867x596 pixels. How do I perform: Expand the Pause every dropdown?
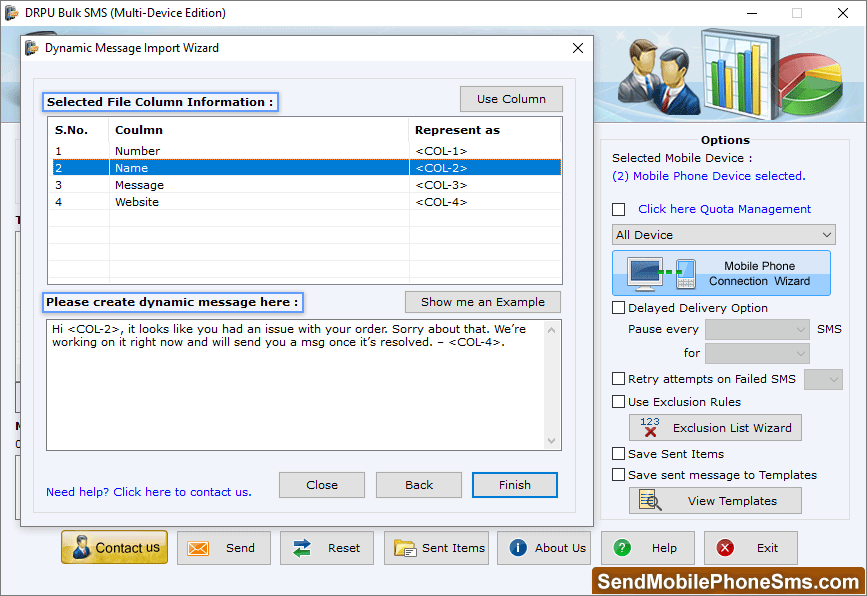point(757,330)
